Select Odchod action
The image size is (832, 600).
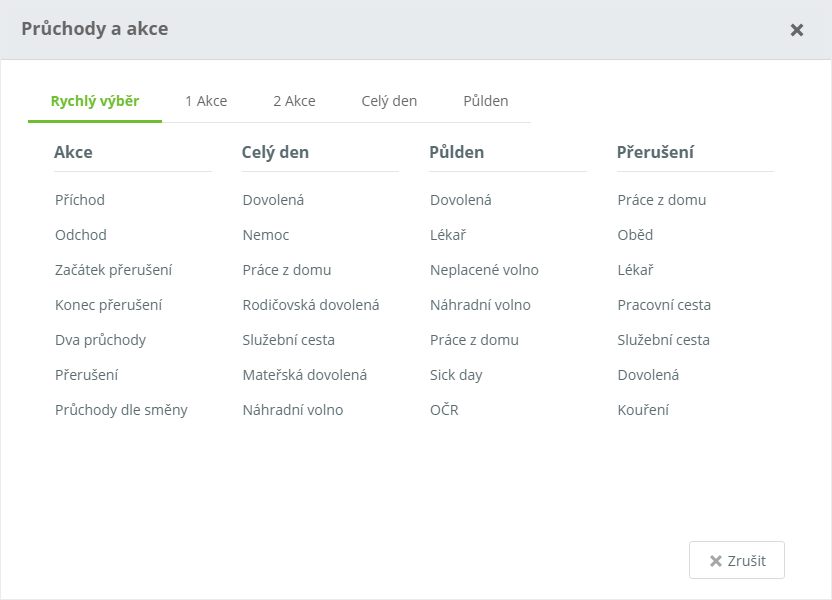81,235
